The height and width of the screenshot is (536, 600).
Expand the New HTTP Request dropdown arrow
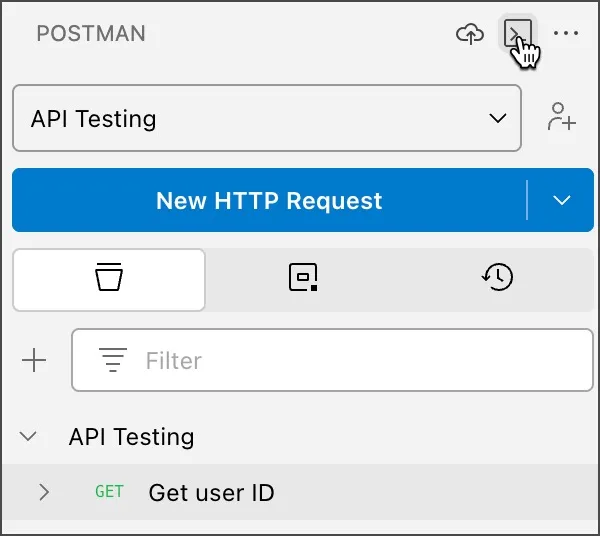(x=561, y=200)
